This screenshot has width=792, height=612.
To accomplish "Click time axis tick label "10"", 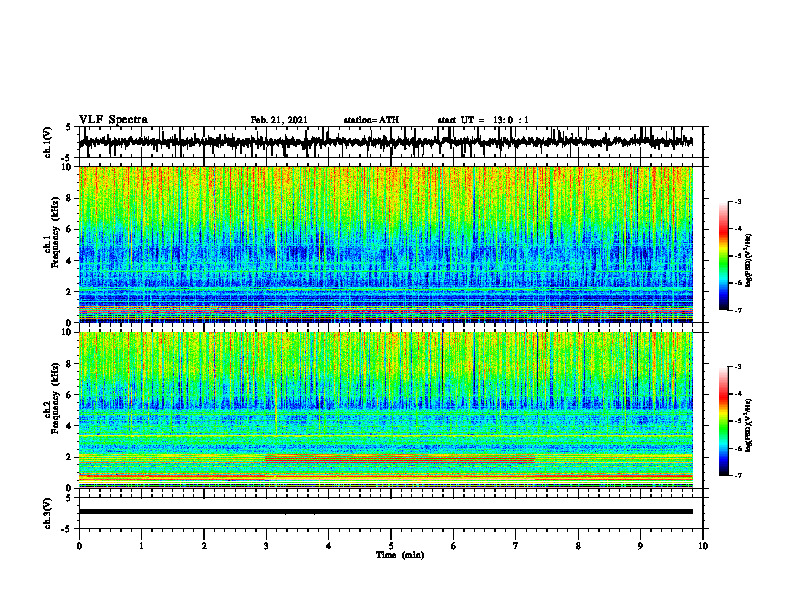I will point(703,546).
